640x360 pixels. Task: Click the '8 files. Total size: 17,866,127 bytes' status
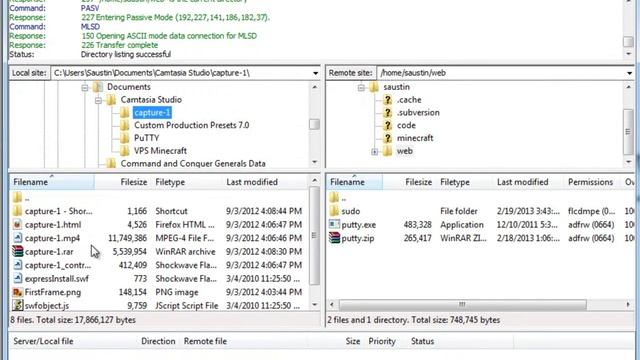coord(73,320)
